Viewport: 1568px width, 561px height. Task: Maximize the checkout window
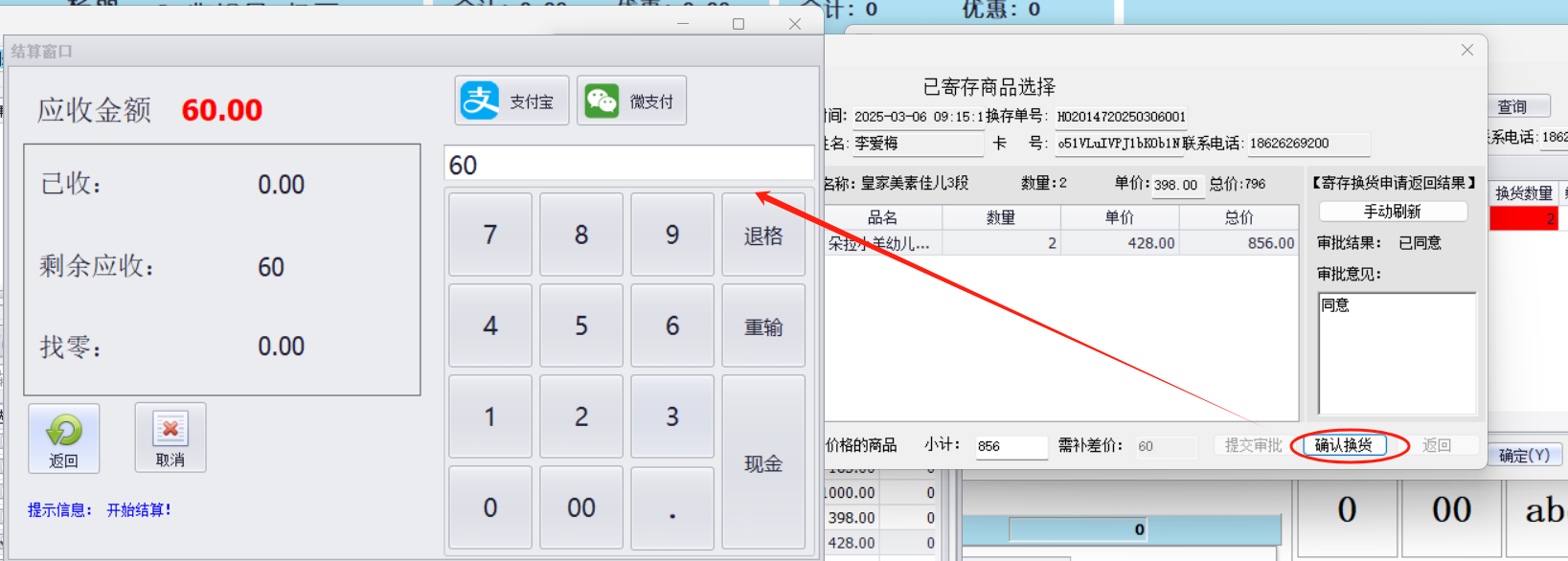pyautogui.click(x=739, y=24)
